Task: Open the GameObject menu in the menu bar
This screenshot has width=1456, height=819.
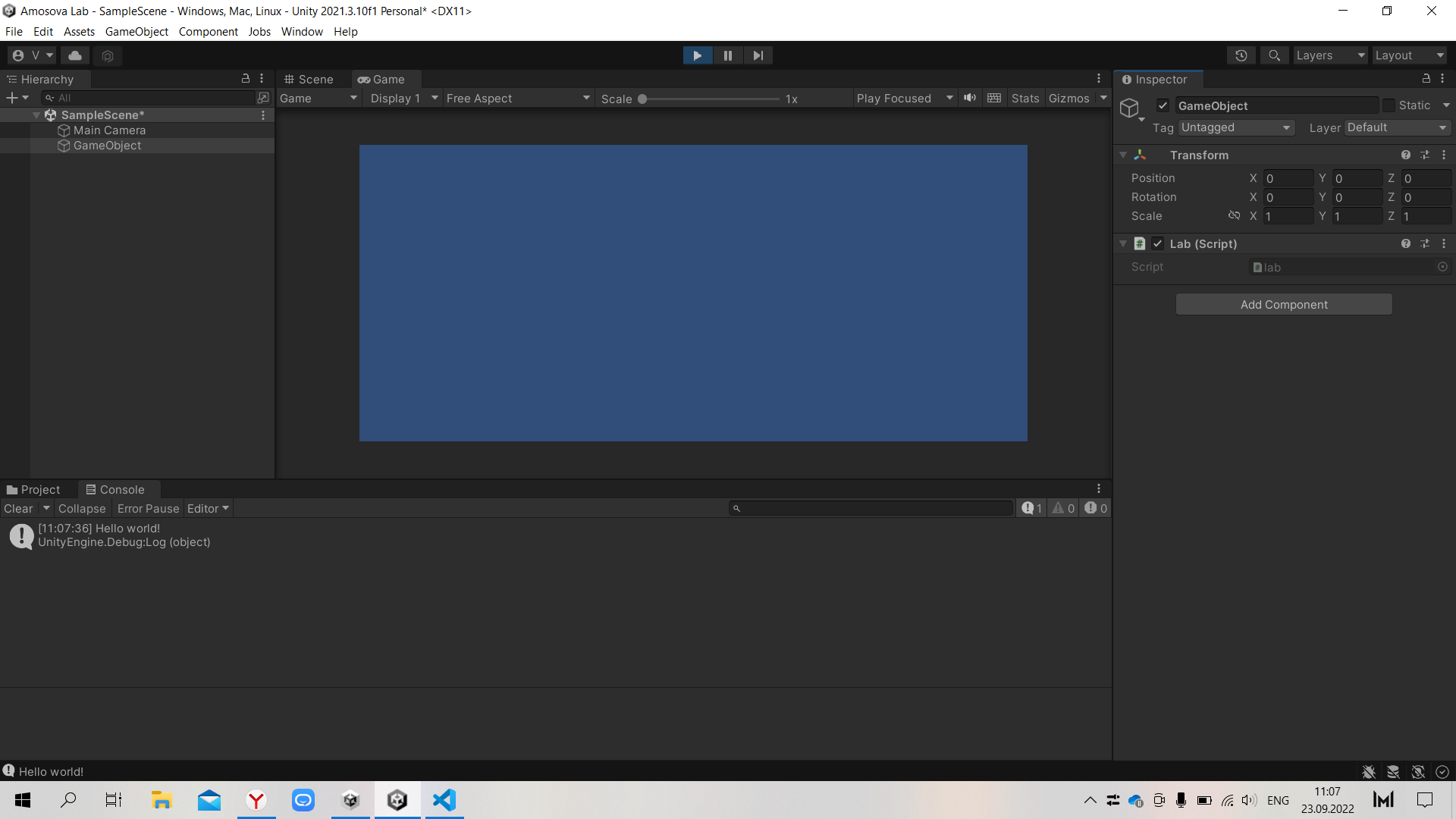Action: click(136, 31)
